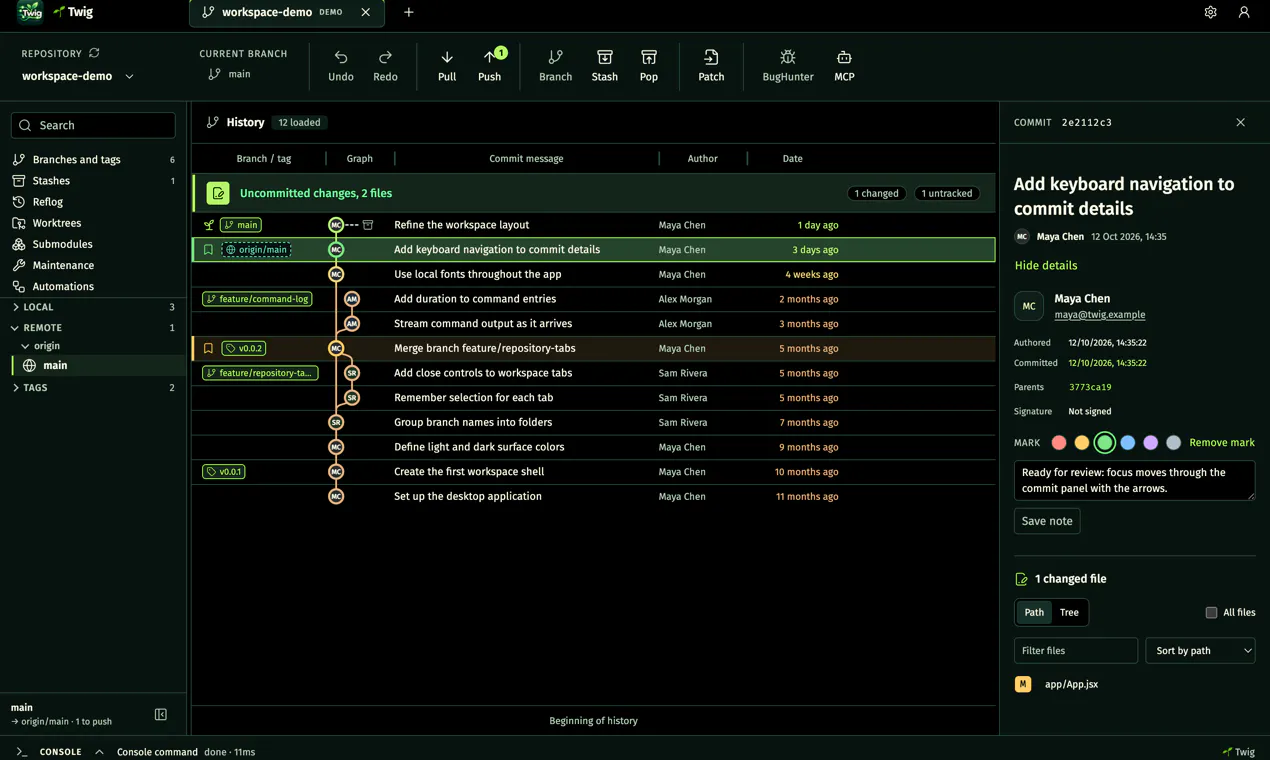Open the workspace-demo repository dropdown
1270x760 pixels.
(78, 76)
